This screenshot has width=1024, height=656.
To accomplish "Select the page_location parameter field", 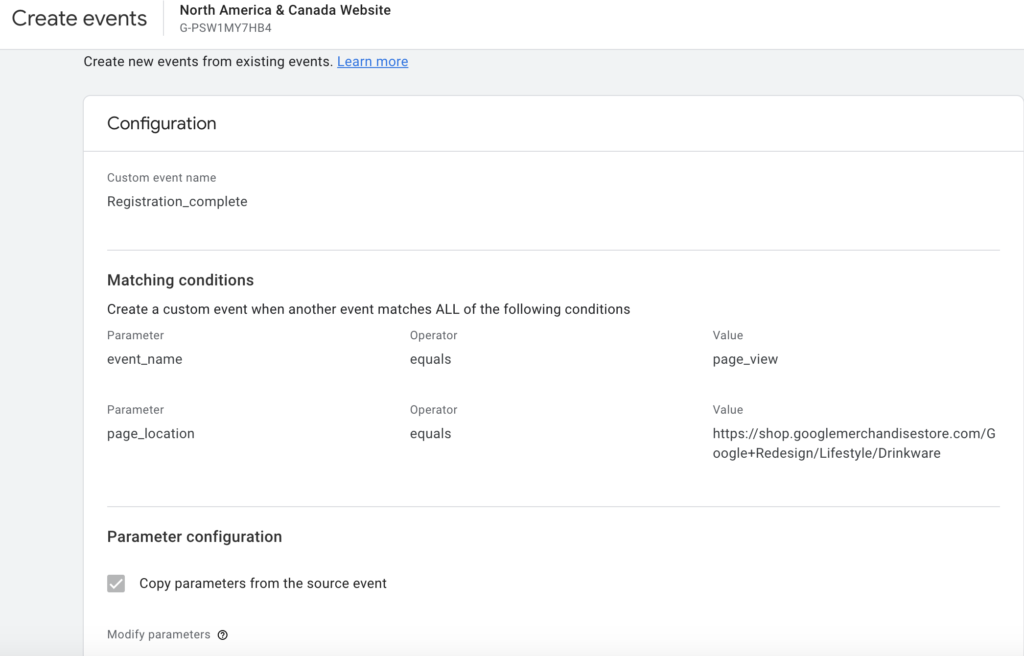I will click(x=150, y=434).
